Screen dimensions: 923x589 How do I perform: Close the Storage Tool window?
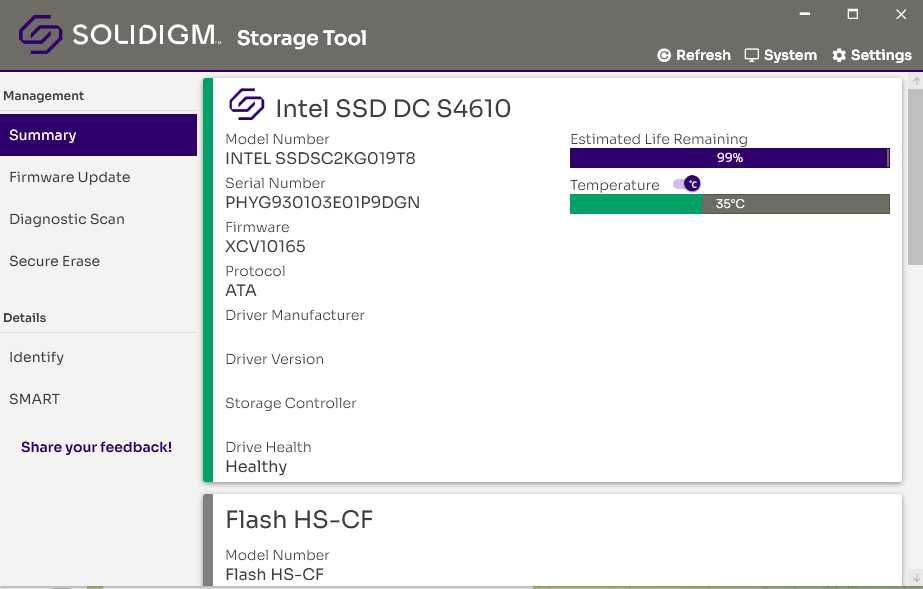click(x=901, y=14)
